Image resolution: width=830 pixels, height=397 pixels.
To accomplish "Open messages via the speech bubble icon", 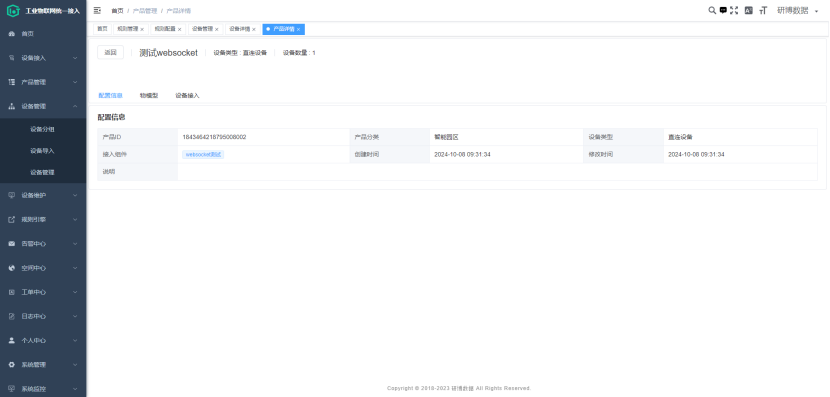I will pyautogui.click(x=723, y=10).
